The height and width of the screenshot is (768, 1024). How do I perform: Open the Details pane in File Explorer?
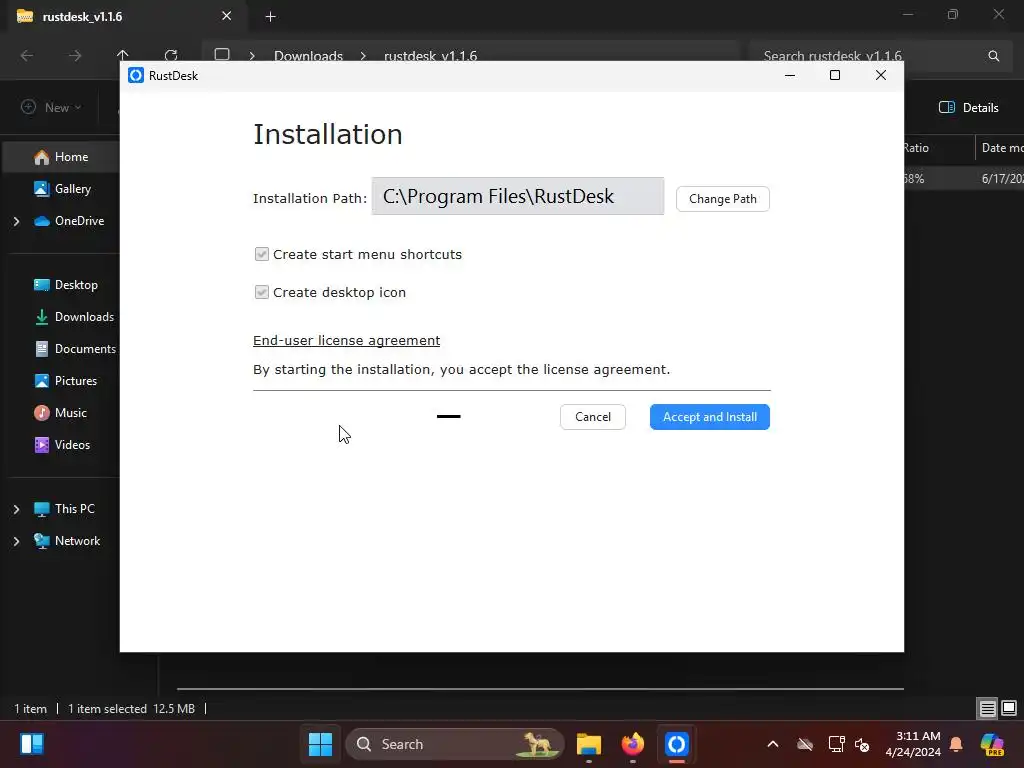tap(968, 108)
